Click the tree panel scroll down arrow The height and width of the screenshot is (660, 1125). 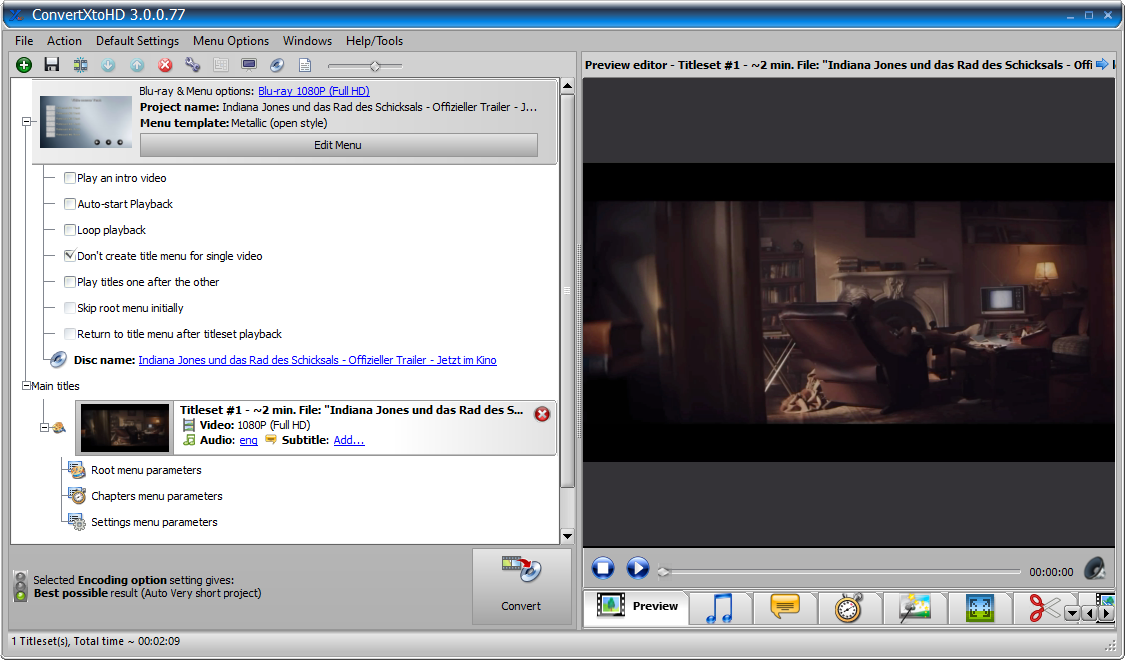tap(568, 536)
